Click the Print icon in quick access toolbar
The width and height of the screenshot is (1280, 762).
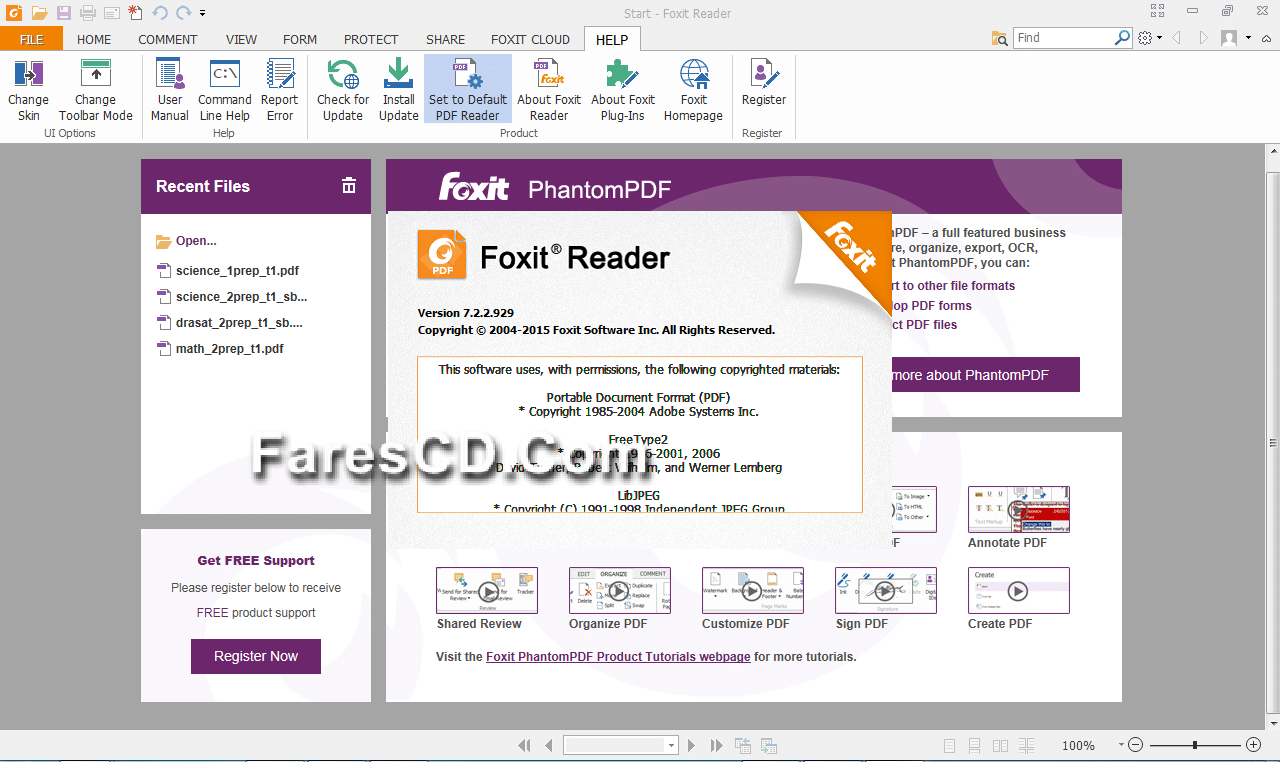87,13
